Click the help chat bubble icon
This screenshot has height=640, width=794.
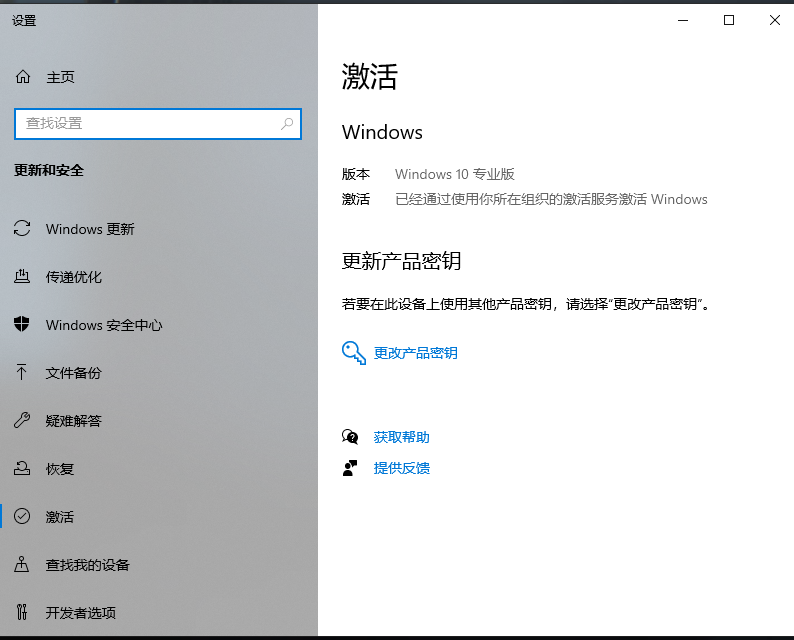pyautogui.click(x=350, y=436)
